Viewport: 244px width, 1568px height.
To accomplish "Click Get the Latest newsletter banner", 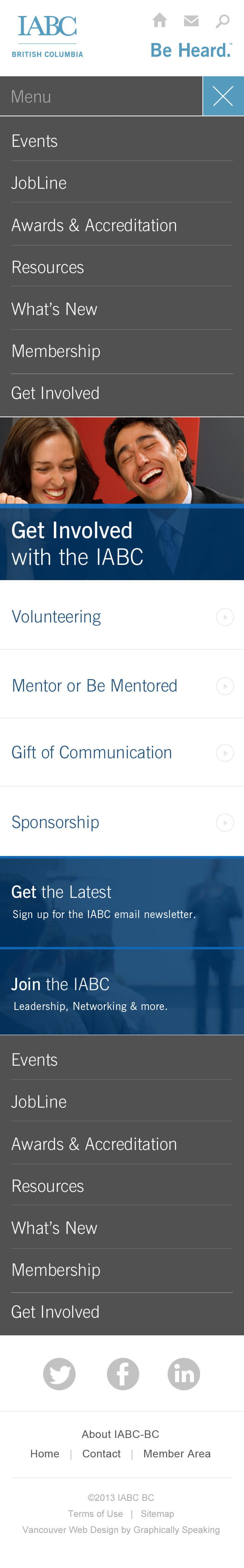I will (x=122, y=902).
